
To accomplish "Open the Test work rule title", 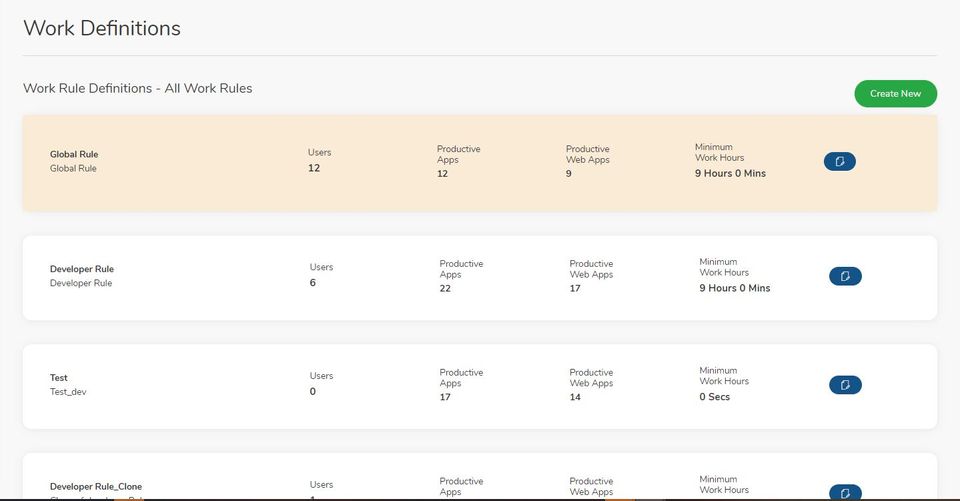I will (x=59, y=378).
